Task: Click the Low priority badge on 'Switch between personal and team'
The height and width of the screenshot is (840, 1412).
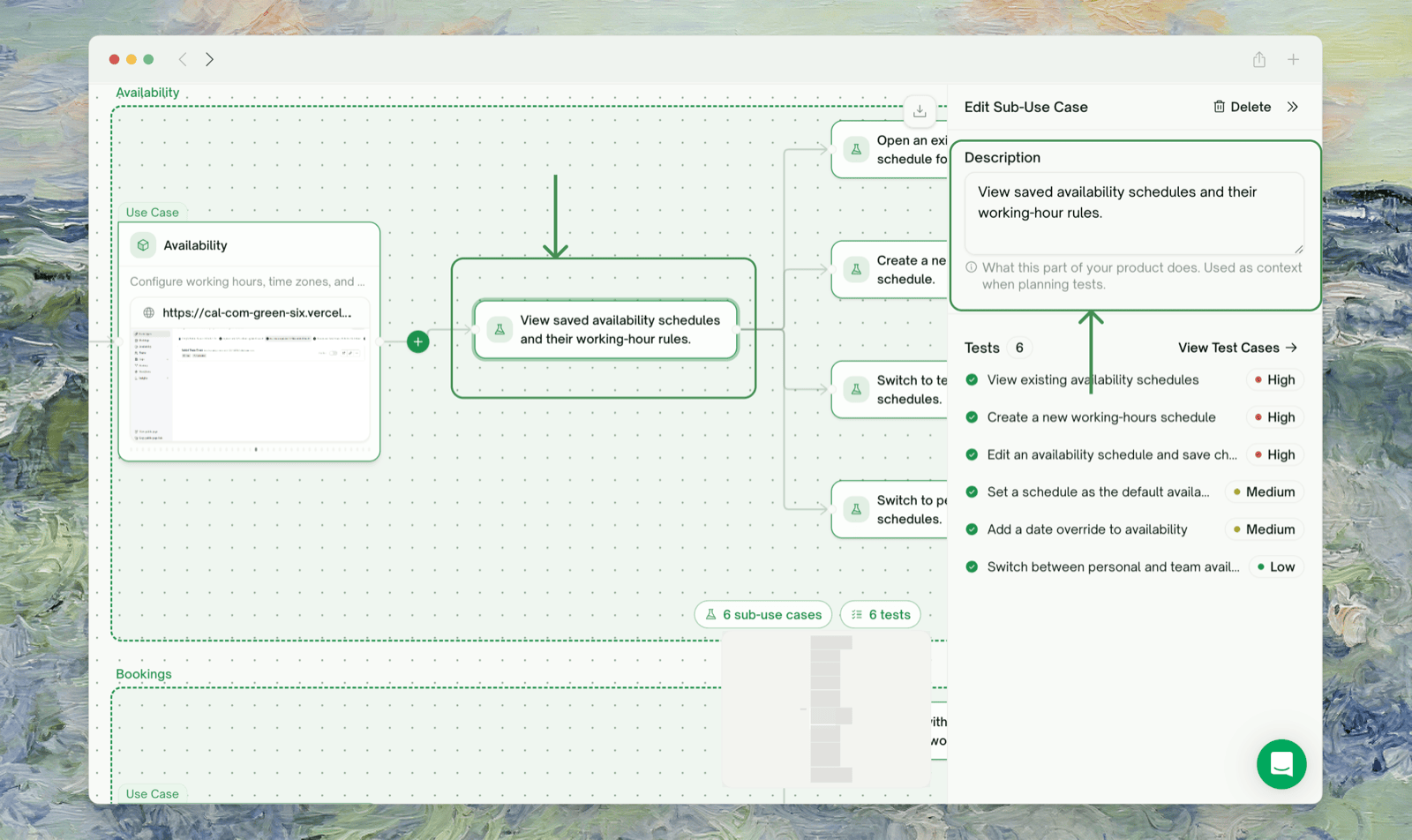Action: tap(1276, 566)
